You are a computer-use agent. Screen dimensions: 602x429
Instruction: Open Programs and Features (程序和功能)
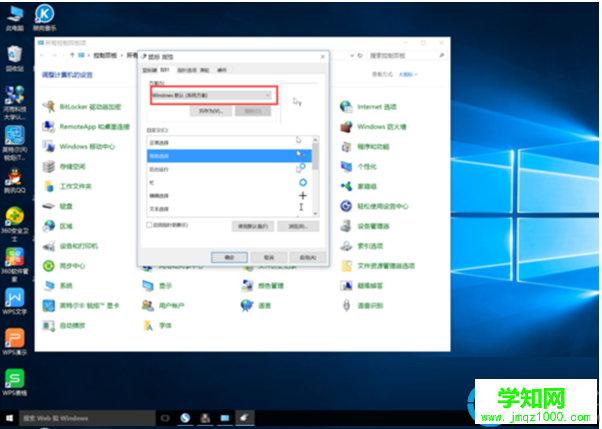click(365, 146)
